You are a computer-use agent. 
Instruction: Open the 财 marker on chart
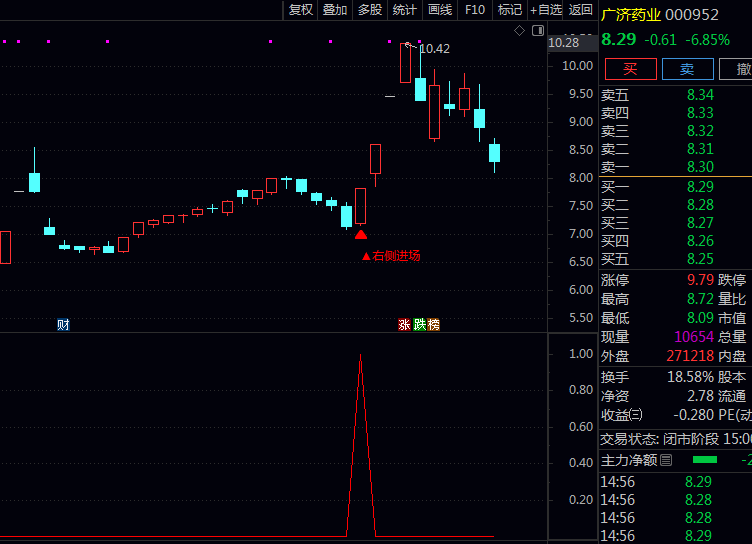pyautogui.click(x=63, y=325)
